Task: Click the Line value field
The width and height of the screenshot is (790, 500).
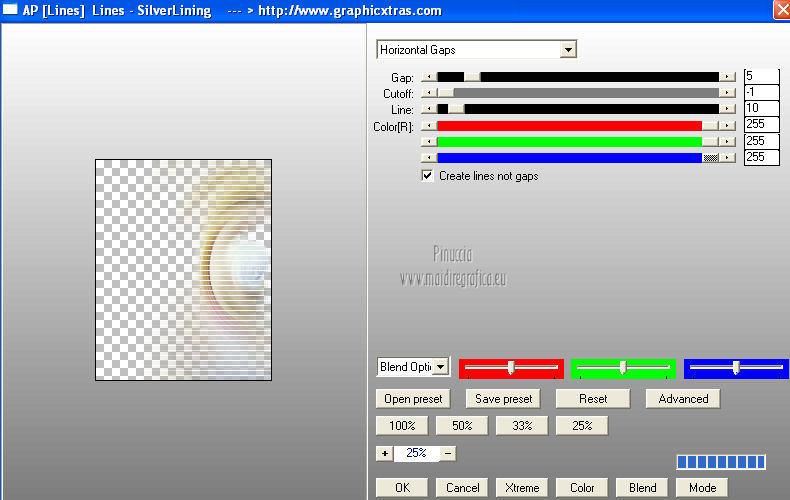Action: [x=761, y=108]
